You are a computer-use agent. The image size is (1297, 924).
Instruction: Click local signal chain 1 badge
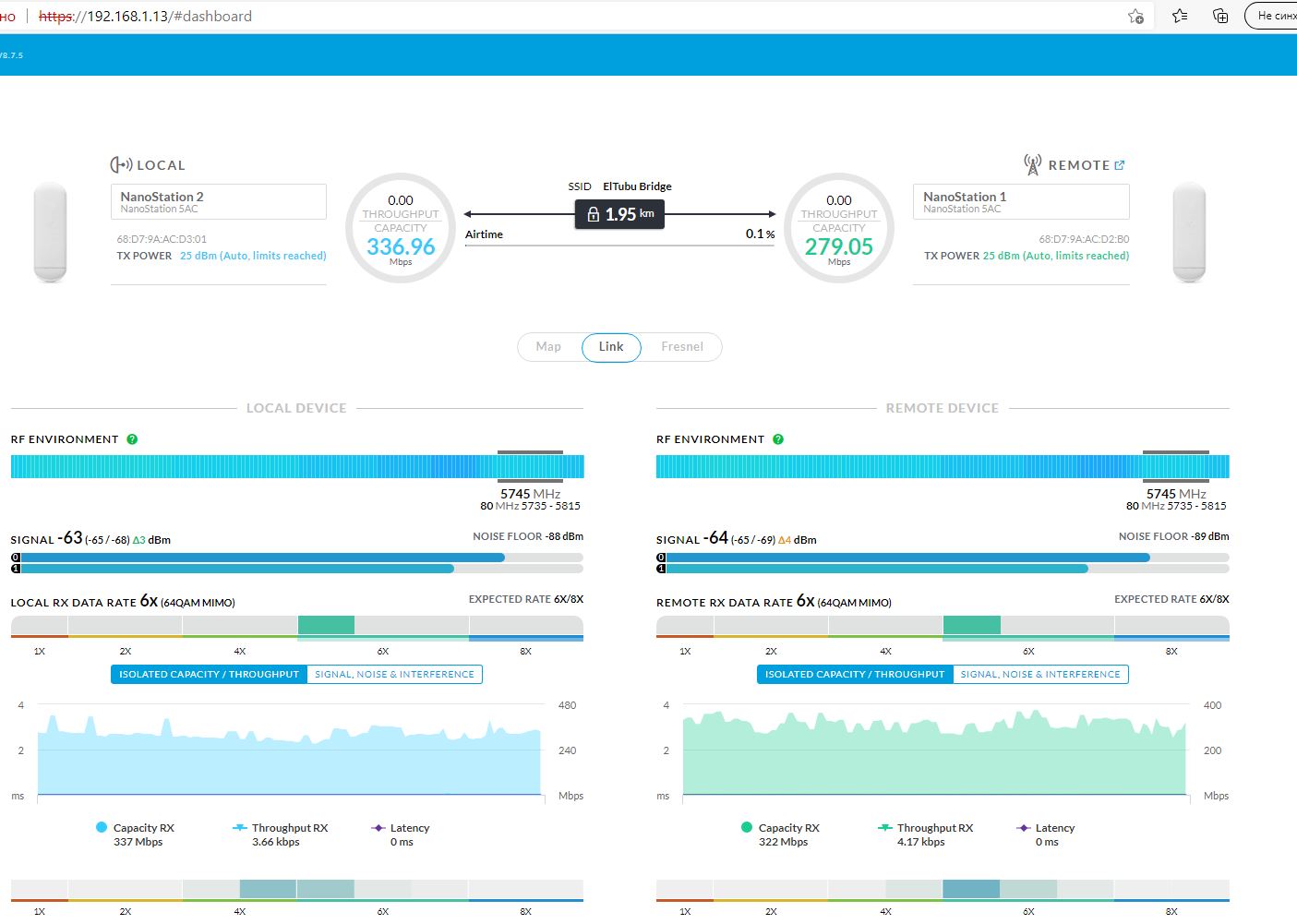pos(16,569)
